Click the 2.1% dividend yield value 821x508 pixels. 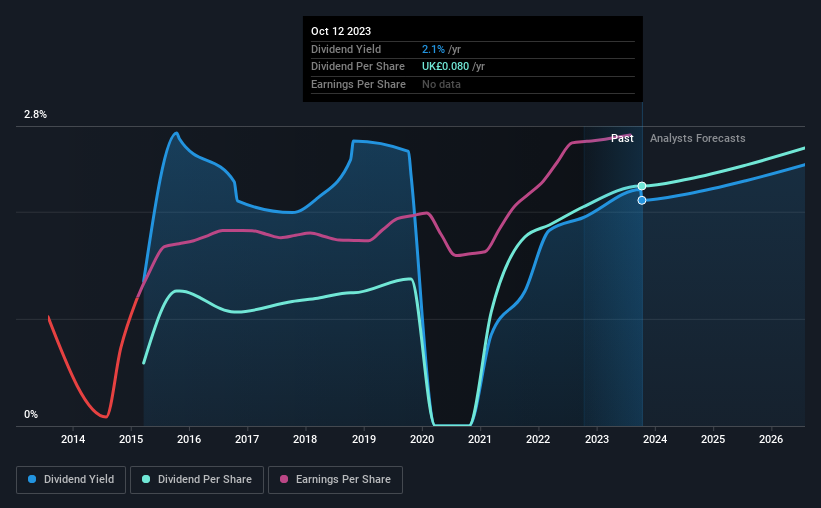pos(433,49)
